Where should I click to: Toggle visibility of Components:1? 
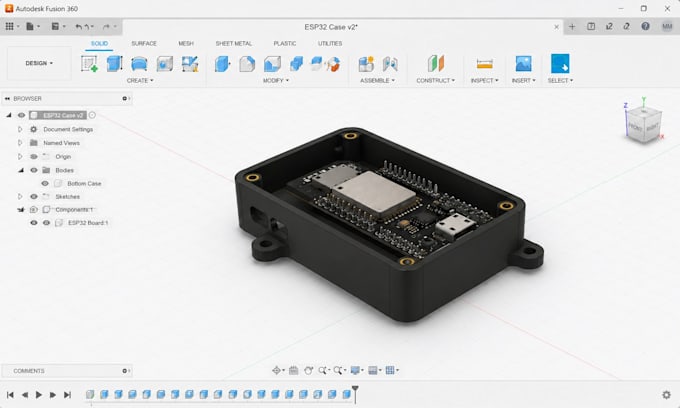click(x=34, y=209)
